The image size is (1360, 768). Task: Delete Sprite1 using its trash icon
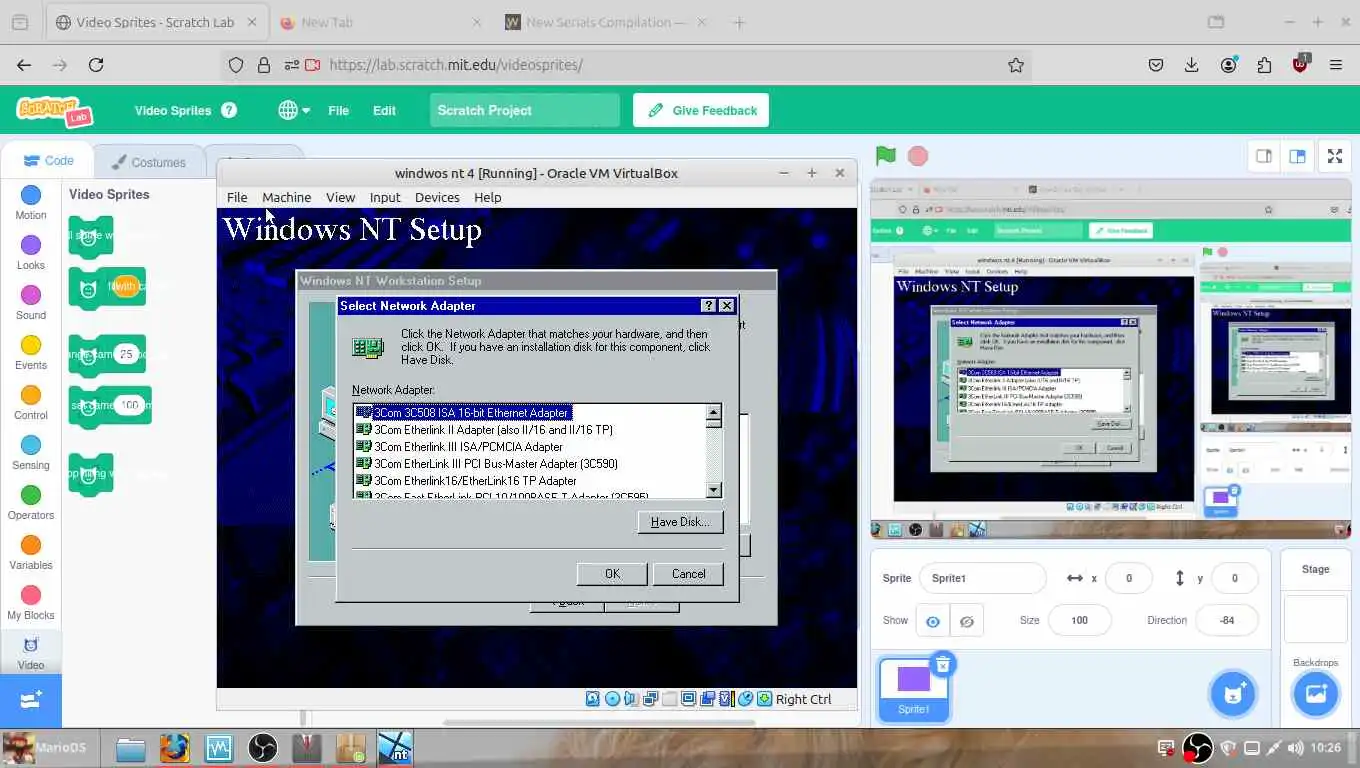tap(942, 663)
